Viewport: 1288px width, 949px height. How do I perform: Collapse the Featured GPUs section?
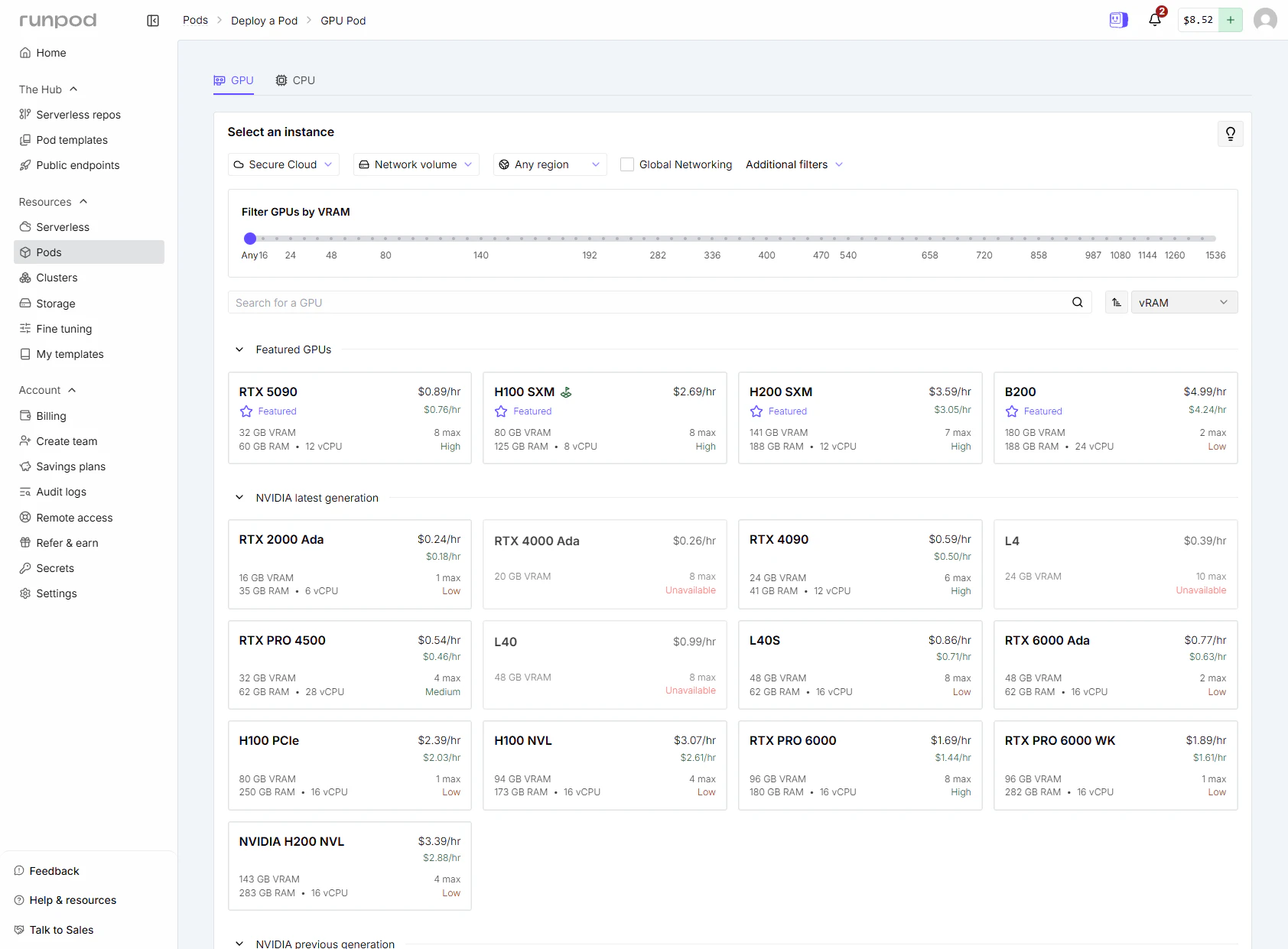point(239,349)
